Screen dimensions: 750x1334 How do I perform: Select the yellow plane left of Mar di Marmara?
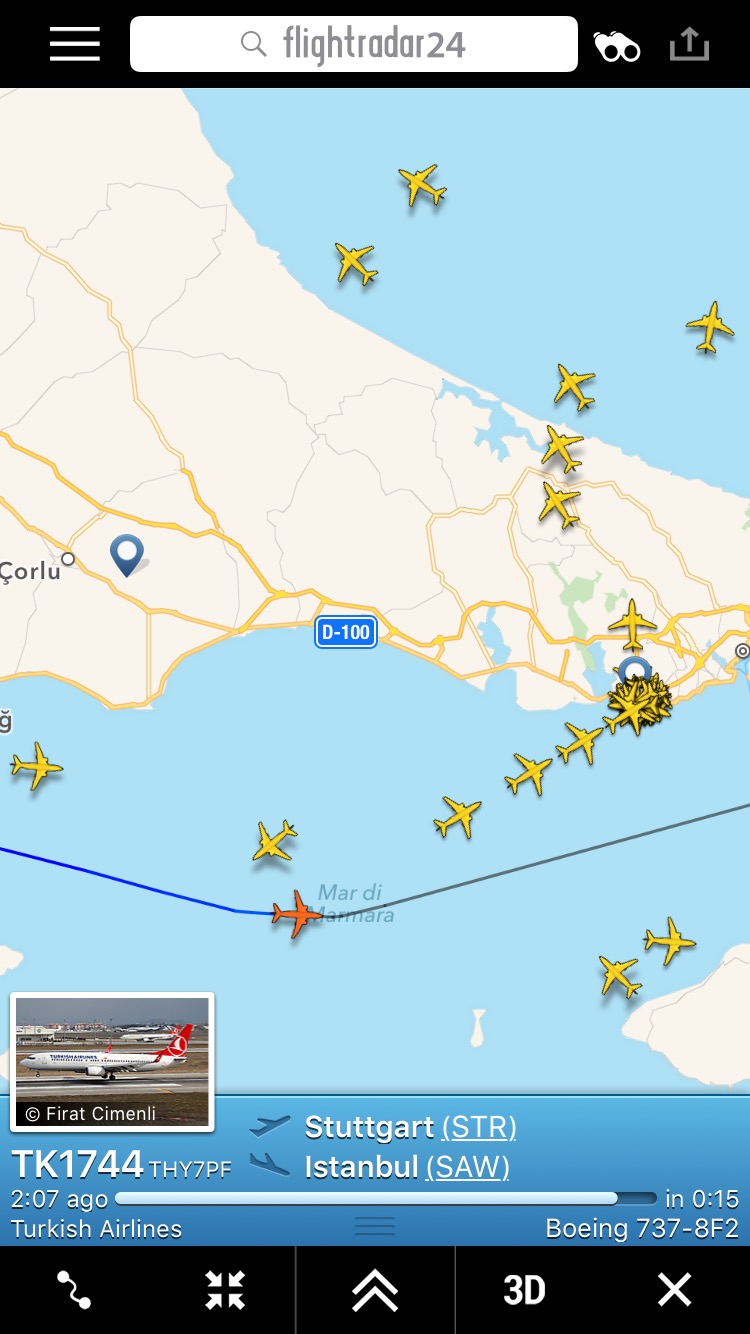tap(273, 841)
